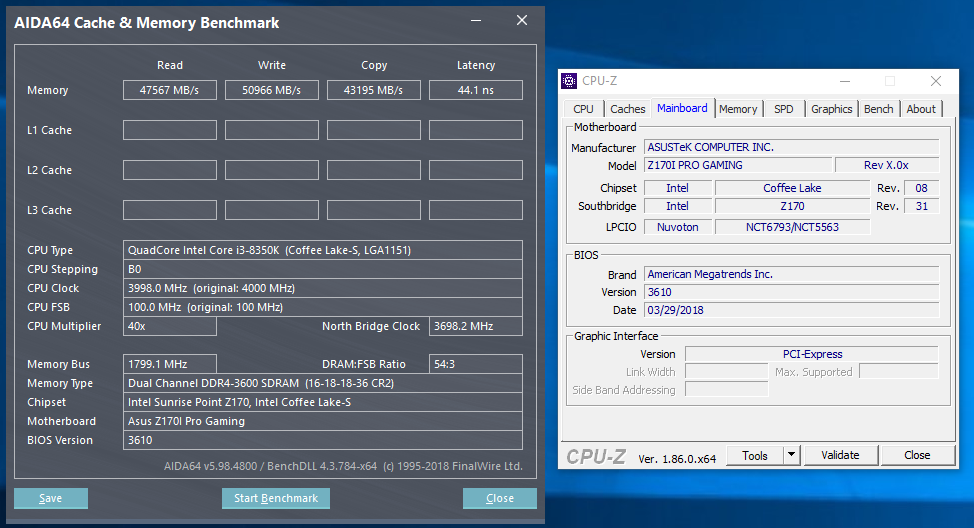Click the CPU-Z BIOS Version 3610 field
Image resolution: width=974 pixels, height=528 pixels.
[x=791, y=292]
